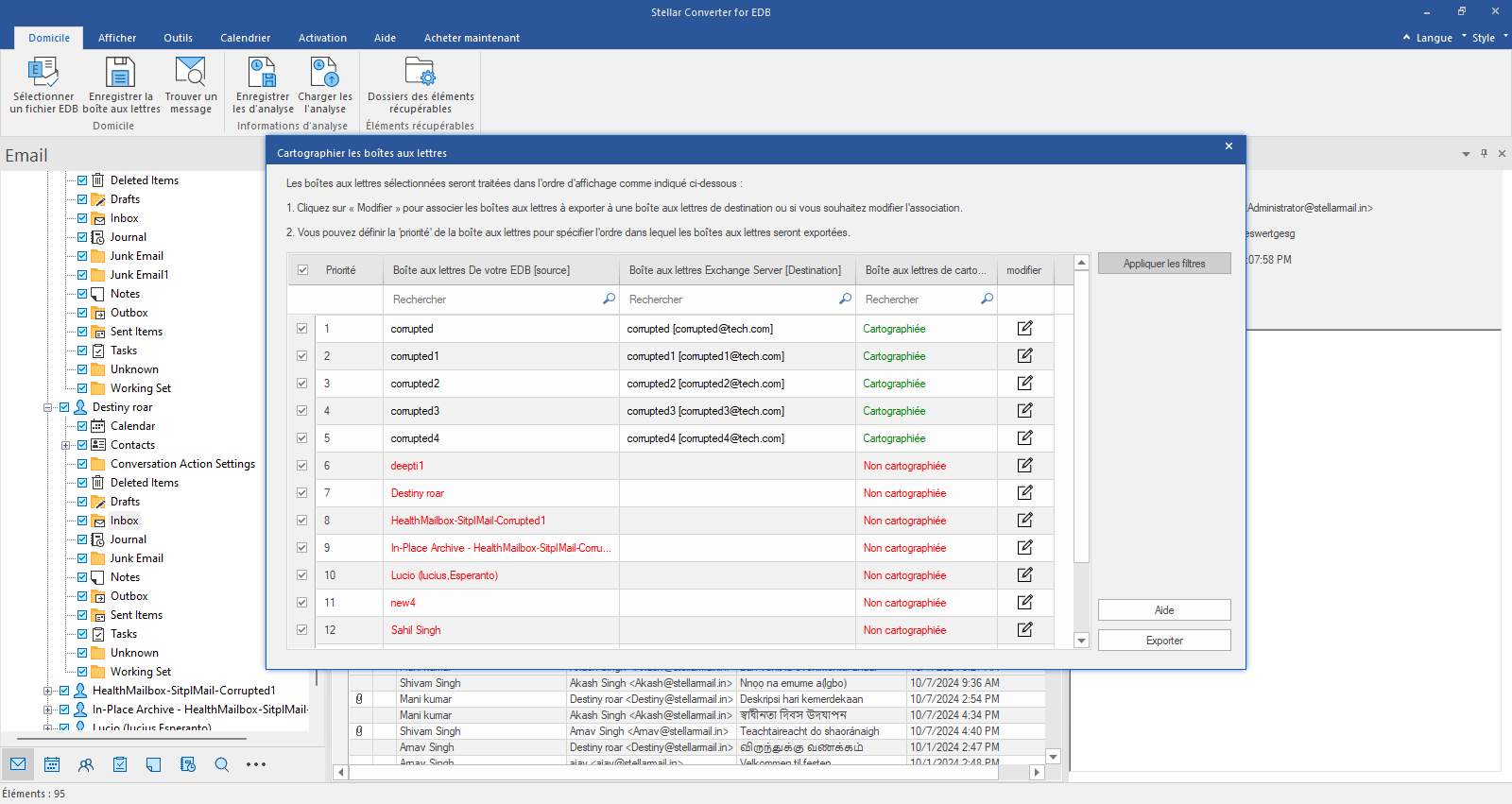1512x804 pixels.
Task: Click Exporter button
Action: (x=1164, y=641)
